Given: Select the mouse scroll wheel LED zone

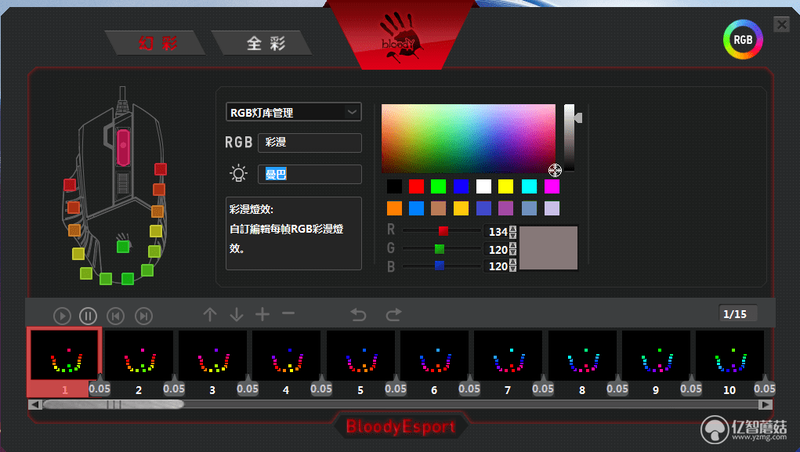Looking at the screenshot, I should [123, 147].
